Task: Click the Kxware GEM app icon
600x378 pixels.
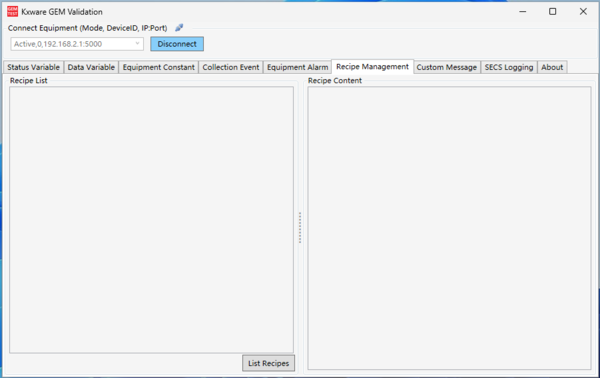Action: 12,11
